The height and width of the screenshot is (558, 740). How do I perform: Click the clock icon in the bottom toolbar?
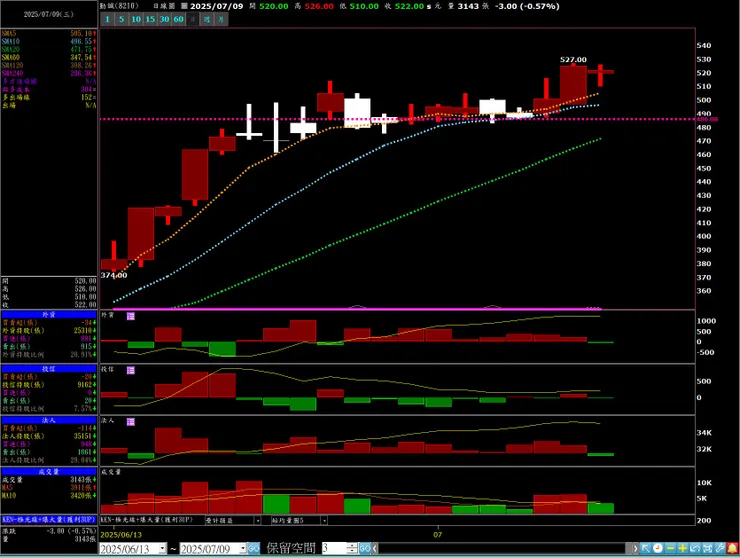coord(658,549)
